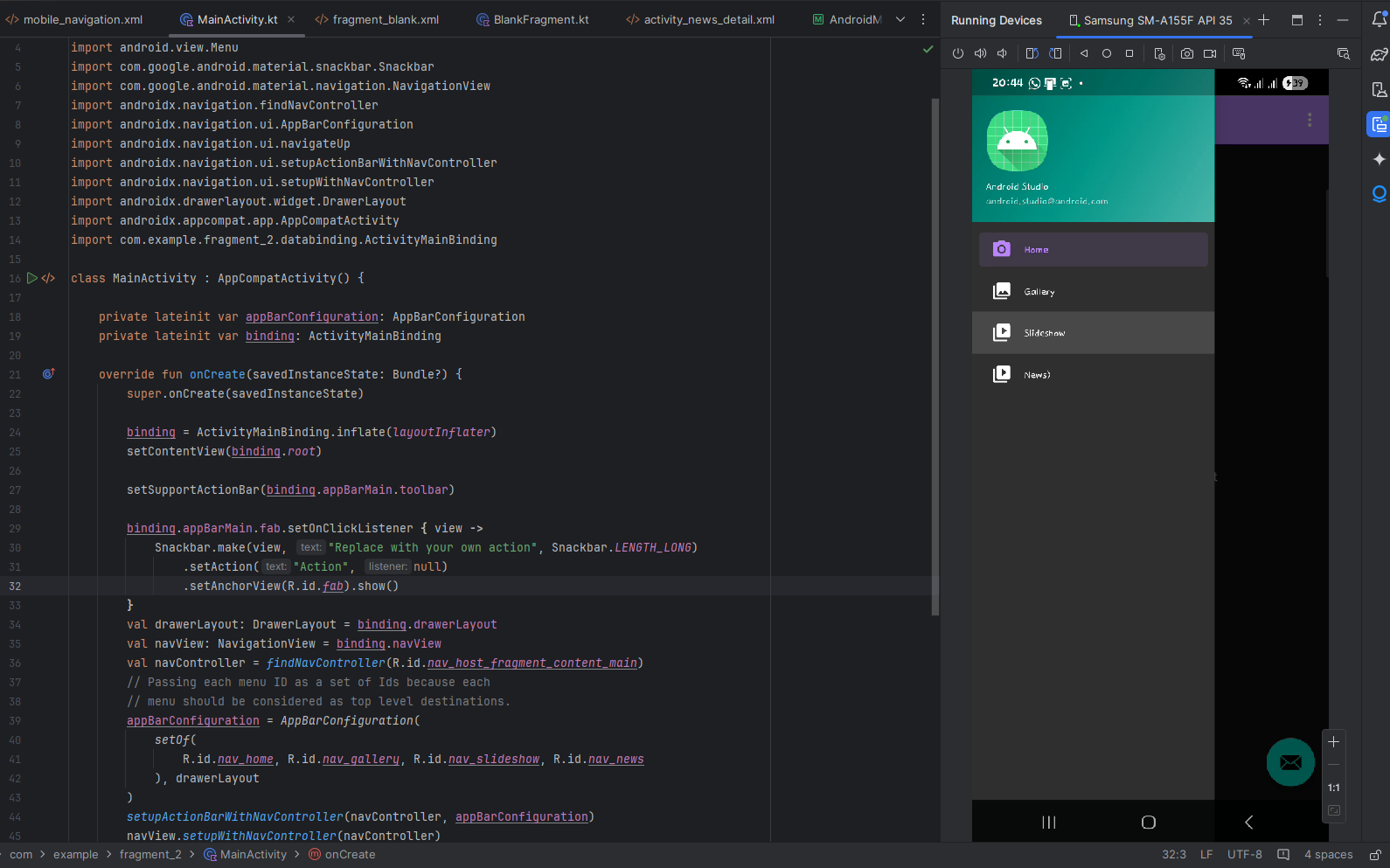Viewport: 1390px width, 868px height.
Task: Open the Gradle elephant tool window
Action: 1380,54
